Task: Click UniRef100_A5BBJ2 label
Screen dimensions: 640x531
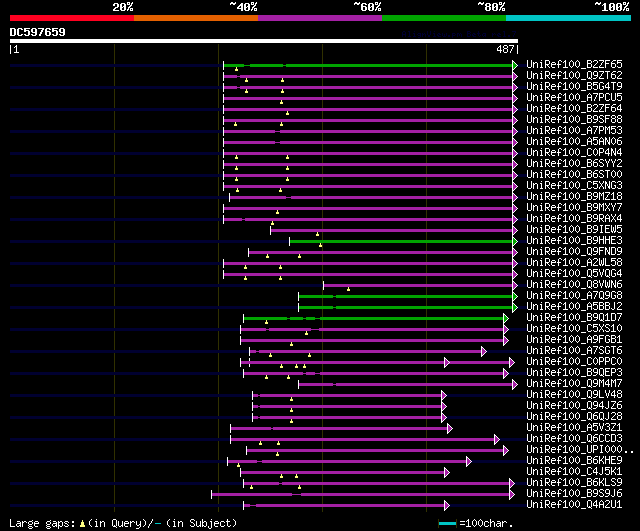Action: [x=574, y=307]
